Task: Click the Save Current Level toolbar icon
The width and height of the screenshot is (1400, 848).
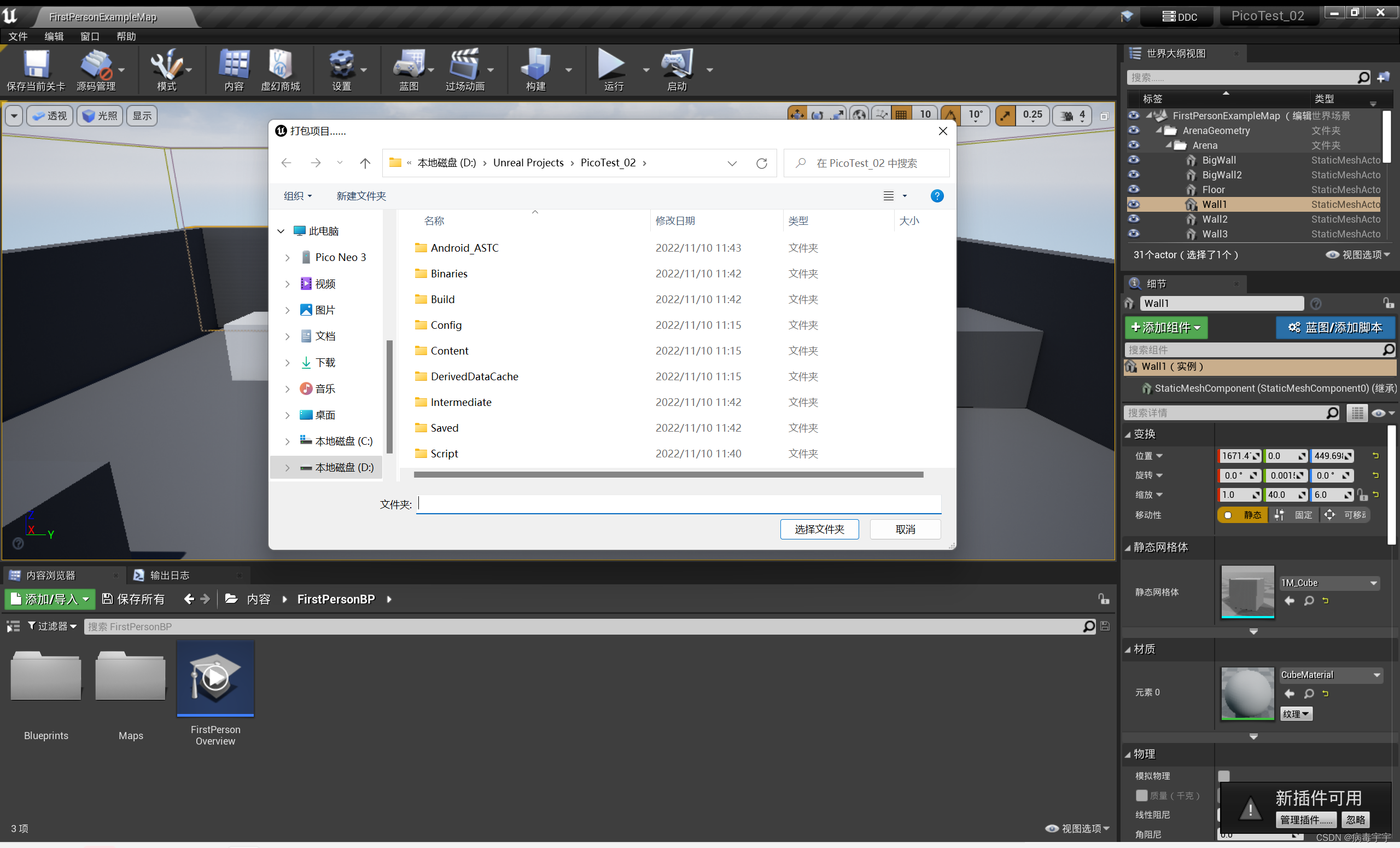Action: click(36, 65)
